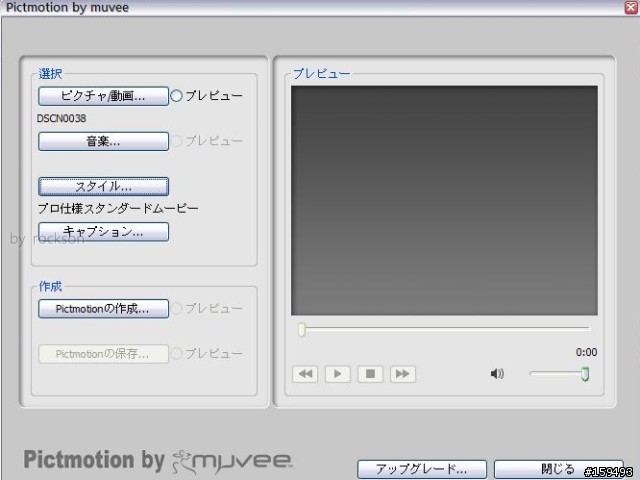Select プレビュー radio beside ピクチャ/動画

coord(176,96)
